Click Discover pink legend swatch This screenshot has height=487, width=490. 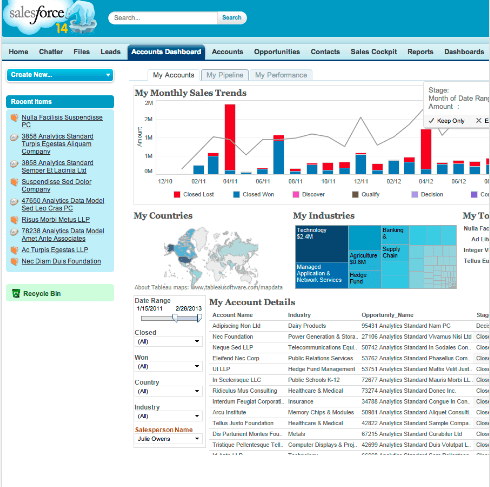(x=296, y=195)
